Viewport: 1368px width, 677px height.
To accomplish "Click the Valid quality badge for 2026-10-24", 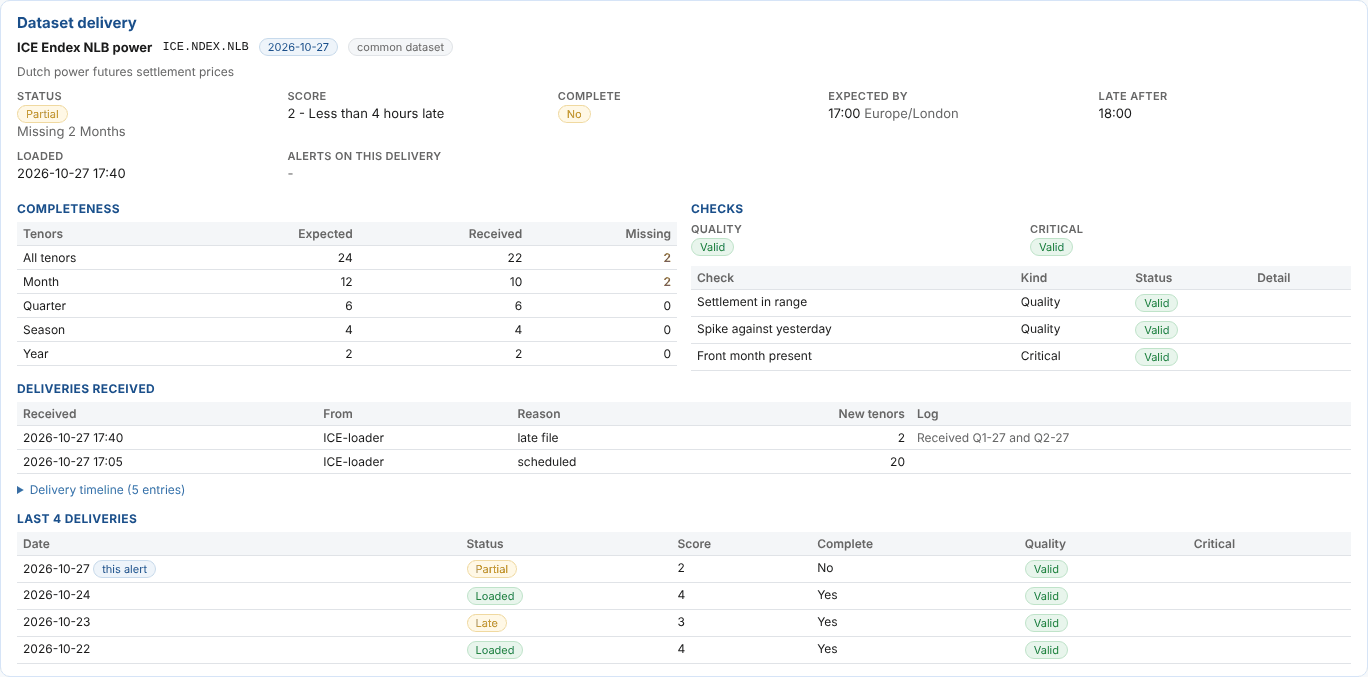I will pyautogui.click(x=1046, y=596).
